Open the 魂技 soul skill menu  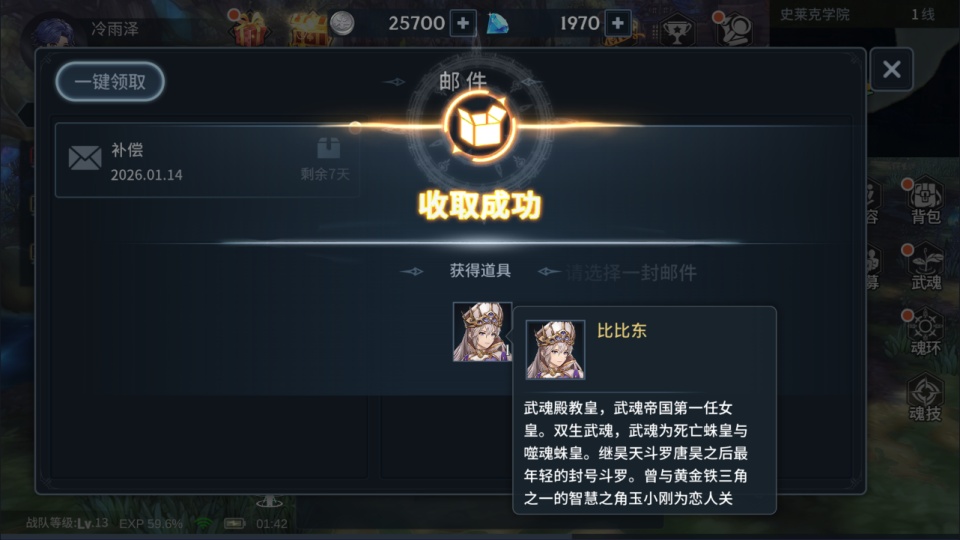[925, 399]
